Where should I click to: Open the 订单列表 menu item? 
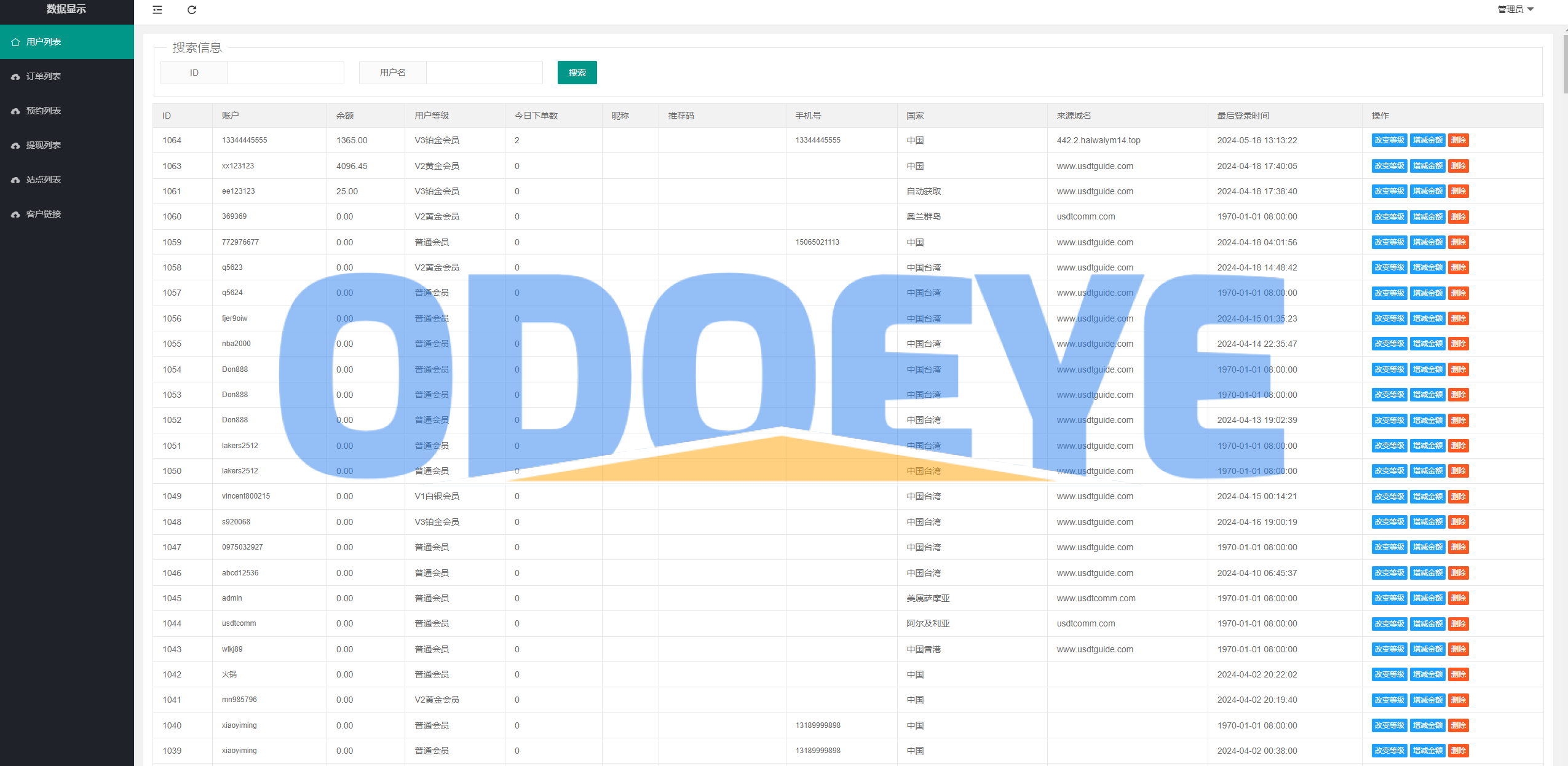coord(67,76)
